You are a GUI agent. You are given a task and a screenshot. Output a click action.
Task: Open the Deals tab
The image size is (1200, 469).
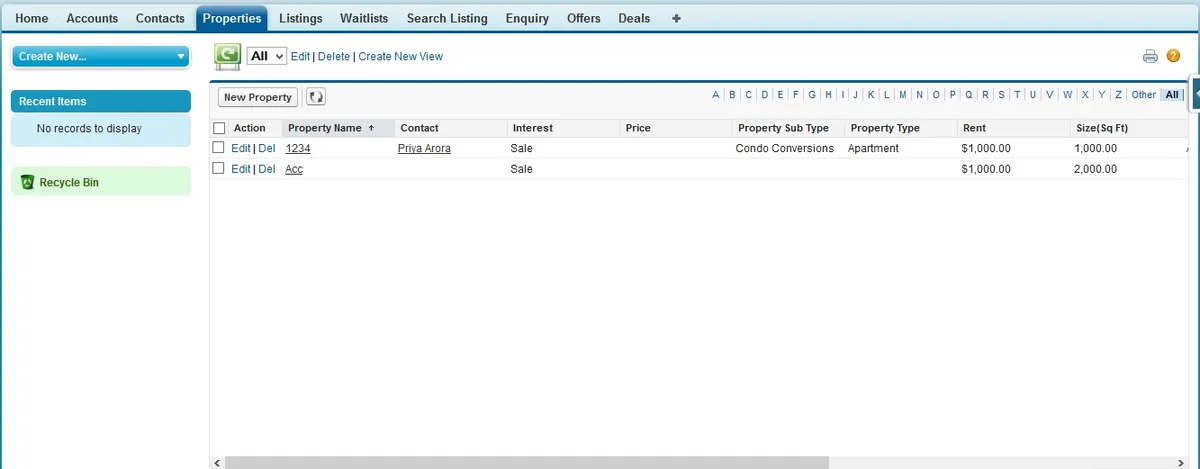634,18
